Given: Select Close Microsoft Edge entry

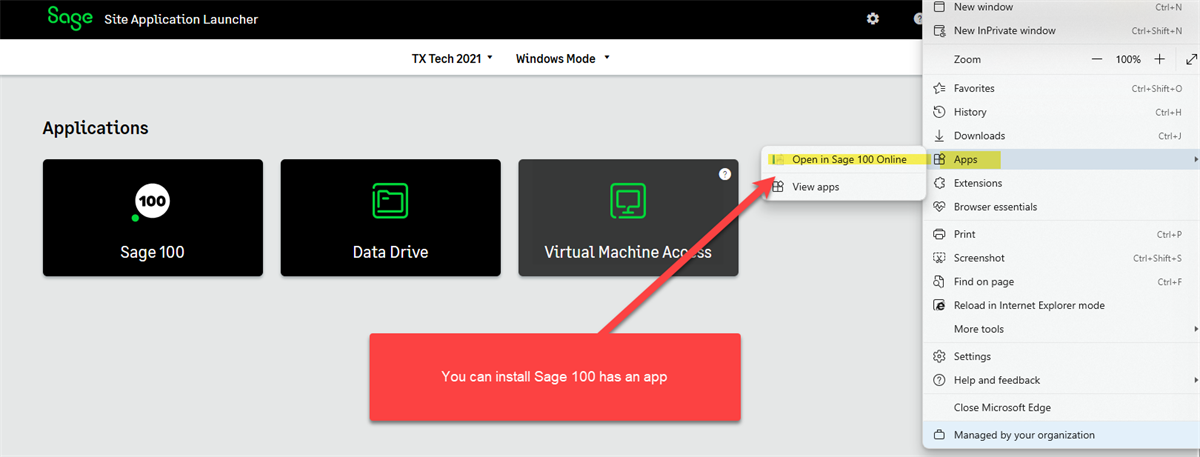Looking at the screenshot, I should click(x=1060, y=407).
